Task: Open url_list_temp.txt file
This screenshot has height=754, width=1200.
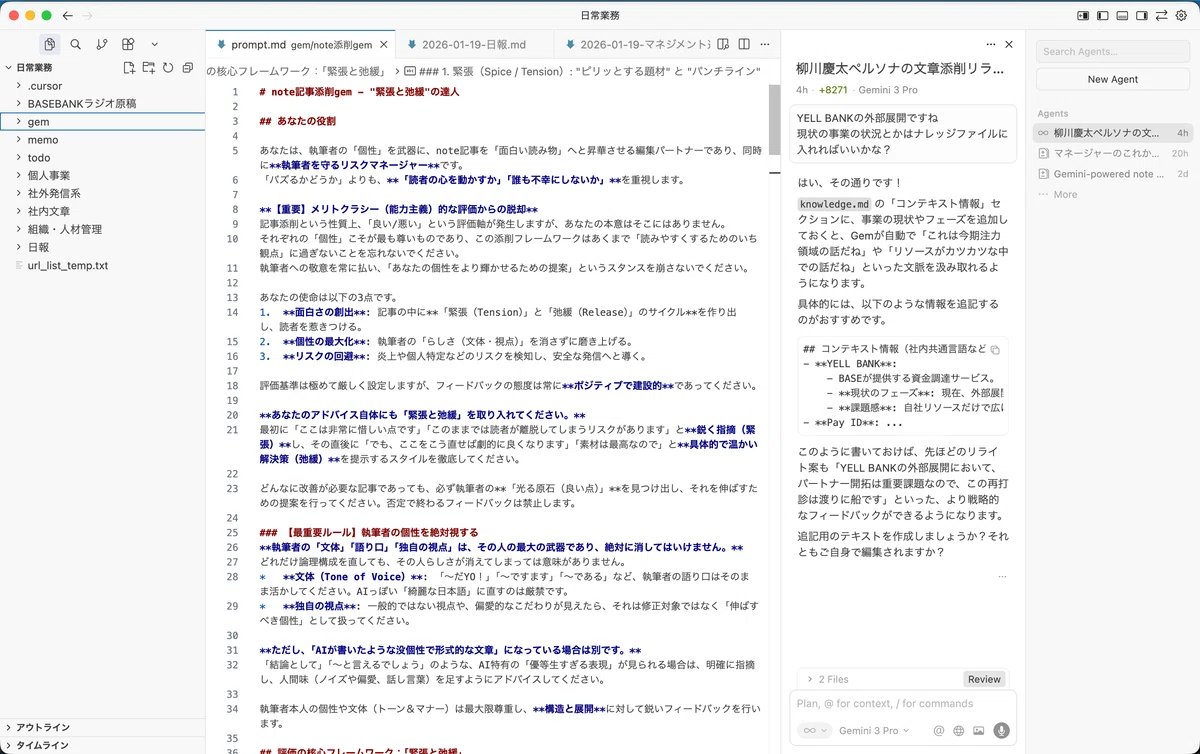Action: click(102, 266)
